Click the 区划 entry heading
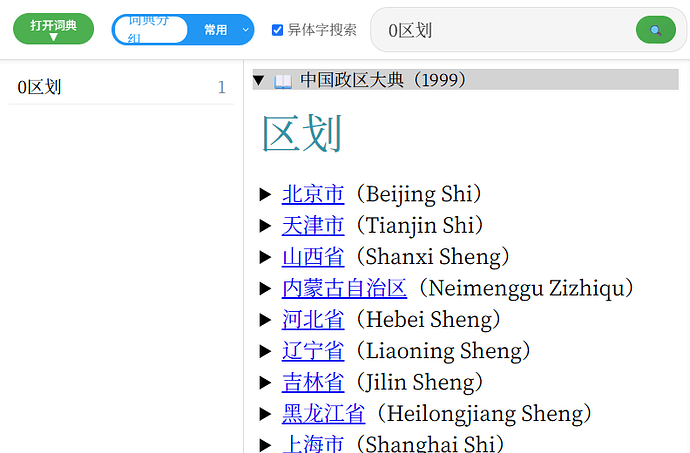Screen dimensions: 690x453 tap(302, 133)
